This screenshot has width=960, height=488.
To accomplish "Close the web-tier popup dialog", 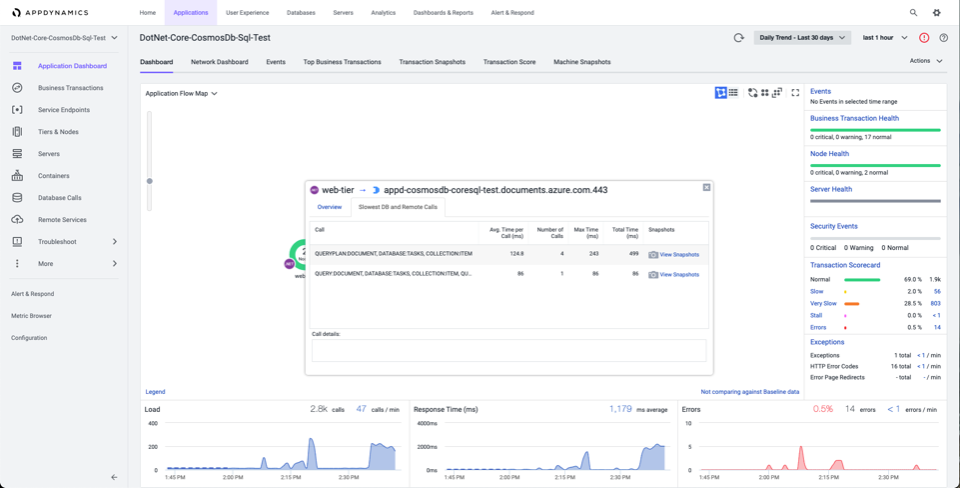I will [x=707, y=187].
